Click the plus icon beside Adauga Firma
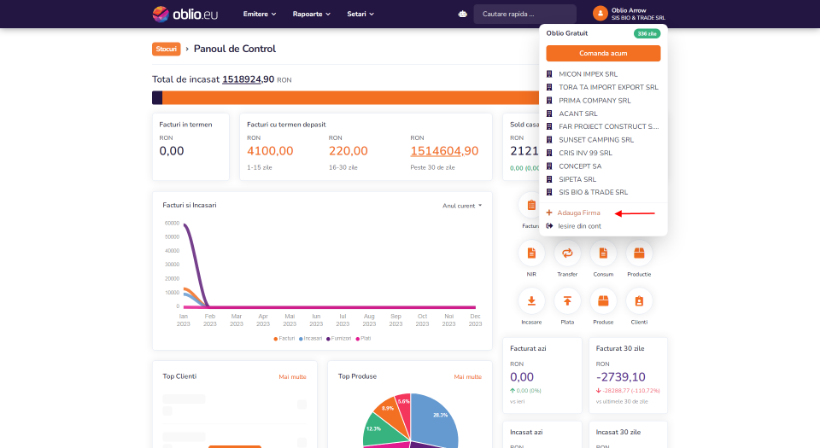This screenshot has height=448, width=820. [549, 213]
